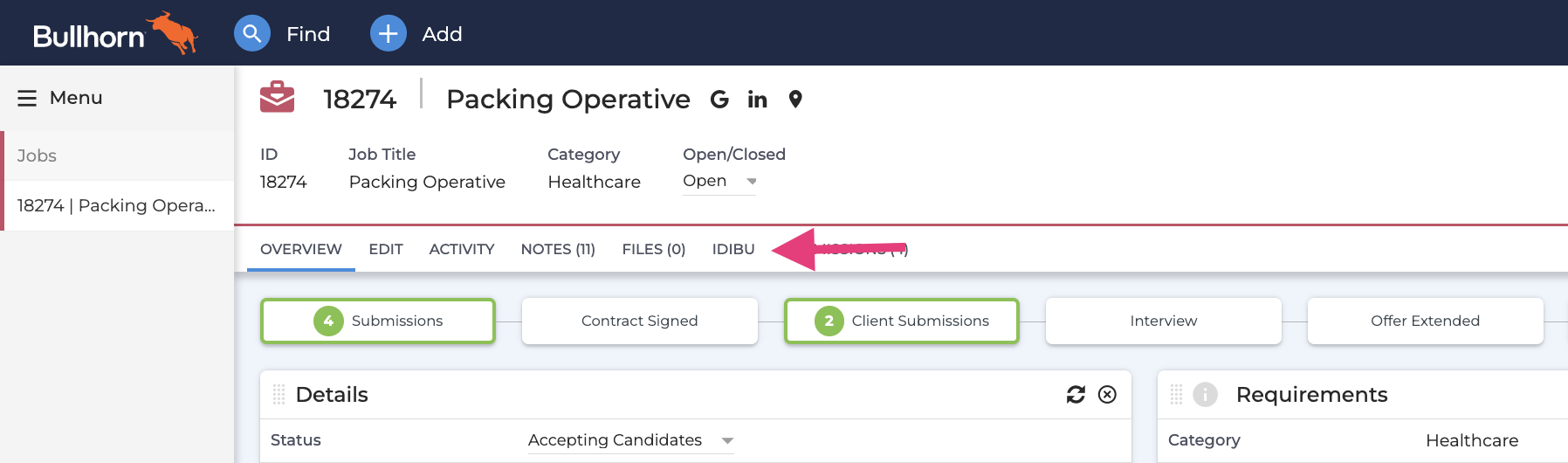Image resolution: width=1568 pixels, height=463 pixels.
Task: Click the Find magnifier icon
Action: coord(251,34)
